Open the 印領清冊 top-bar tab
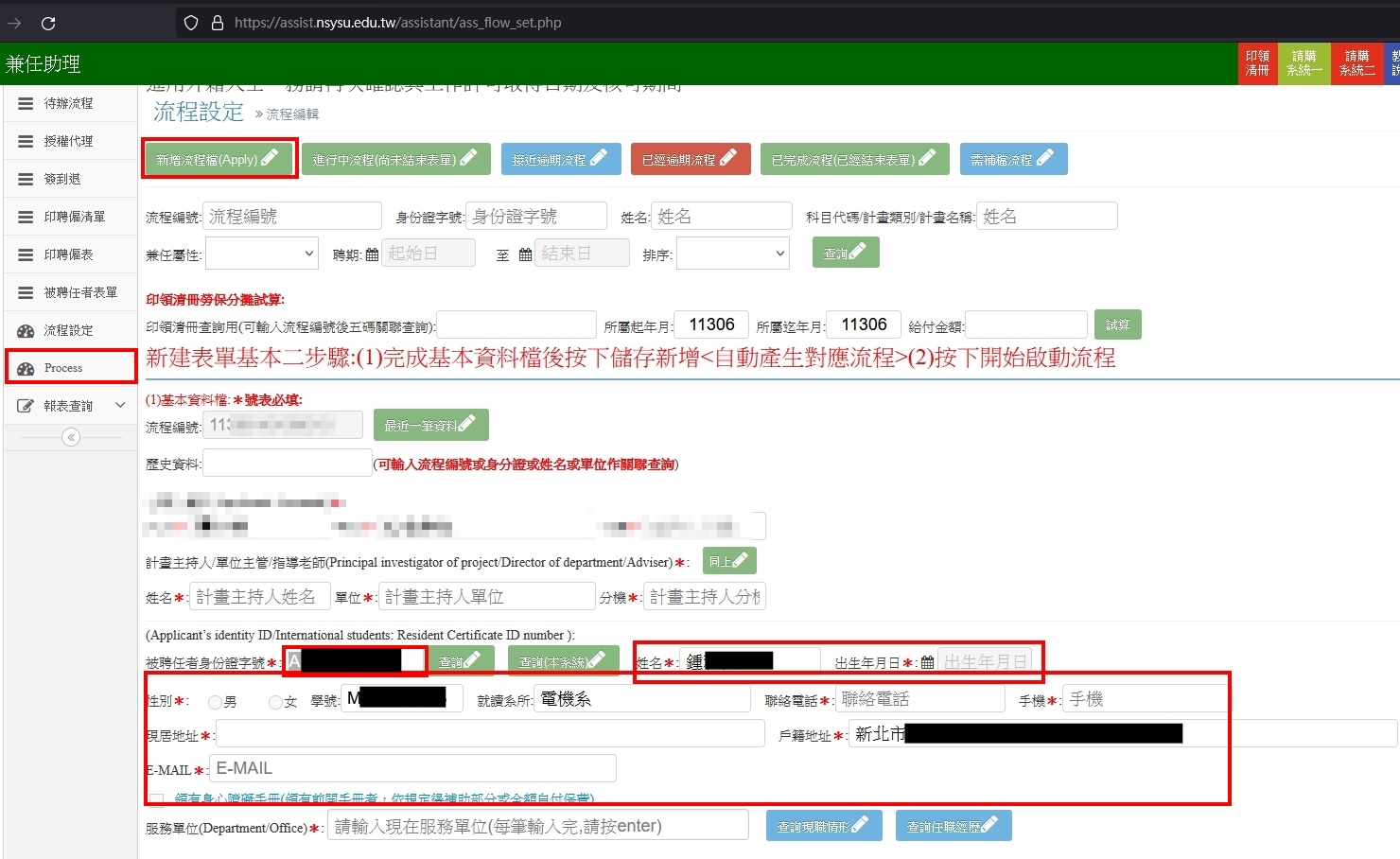 coord(1257,63)
